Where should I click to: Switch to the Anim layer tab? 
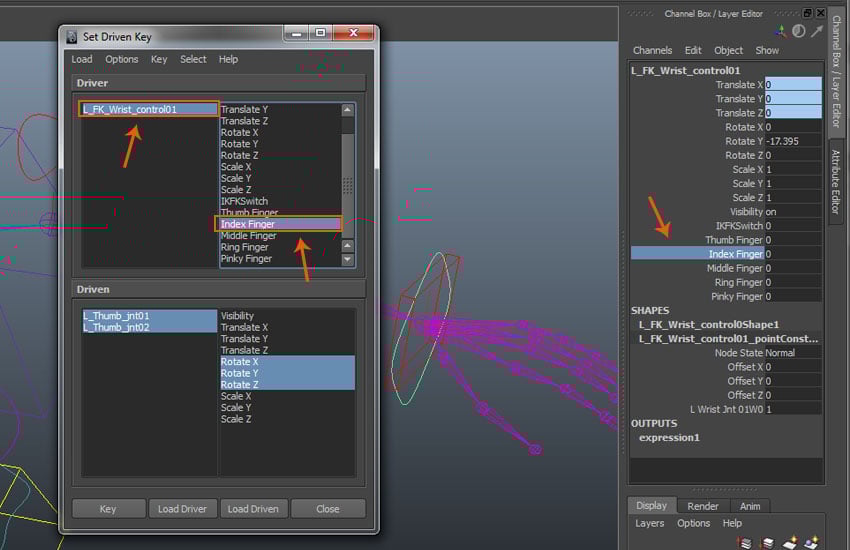point(750,506)
